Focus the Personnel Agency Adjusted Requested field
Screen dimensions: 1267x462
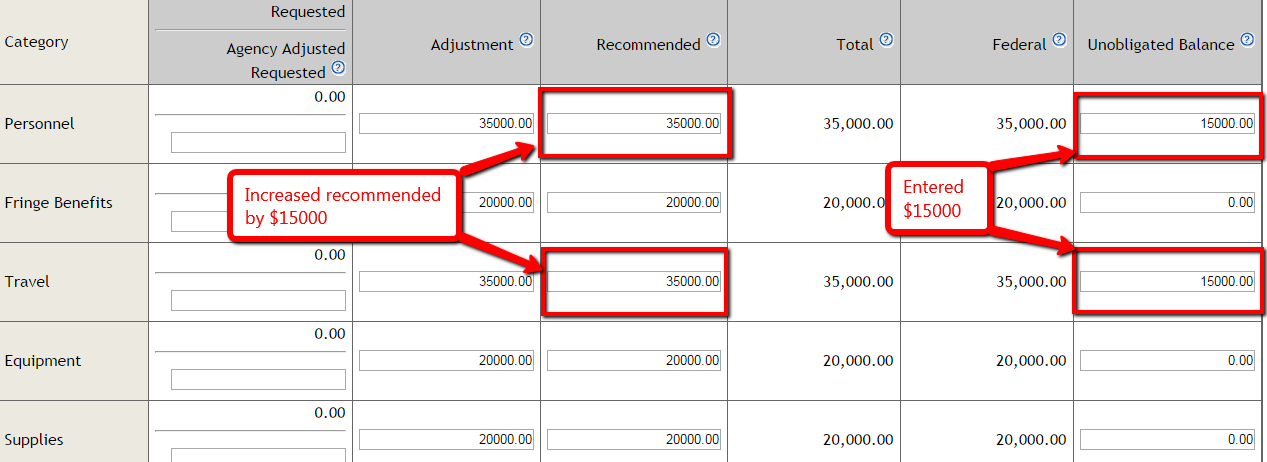[258, 142]
